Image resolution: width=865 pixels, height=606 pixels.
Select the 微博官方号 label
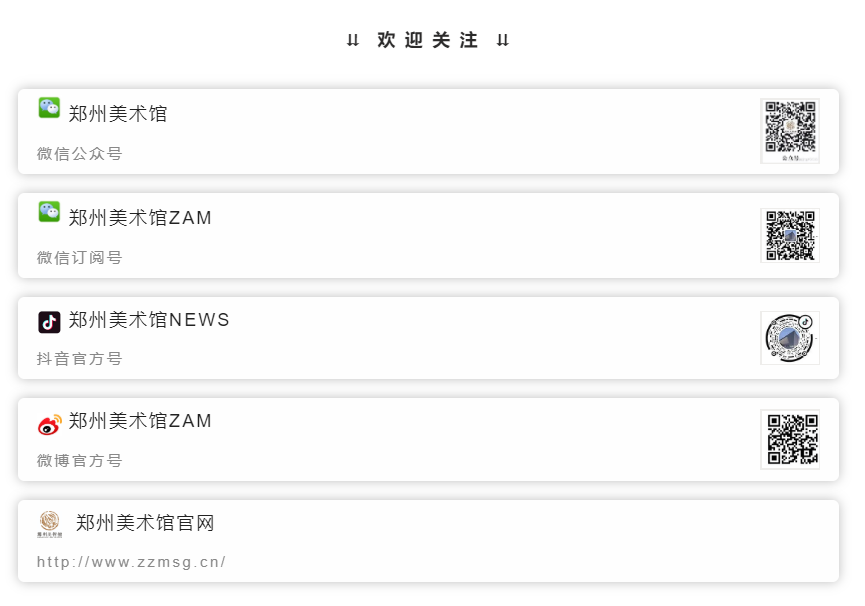(80, 461)
